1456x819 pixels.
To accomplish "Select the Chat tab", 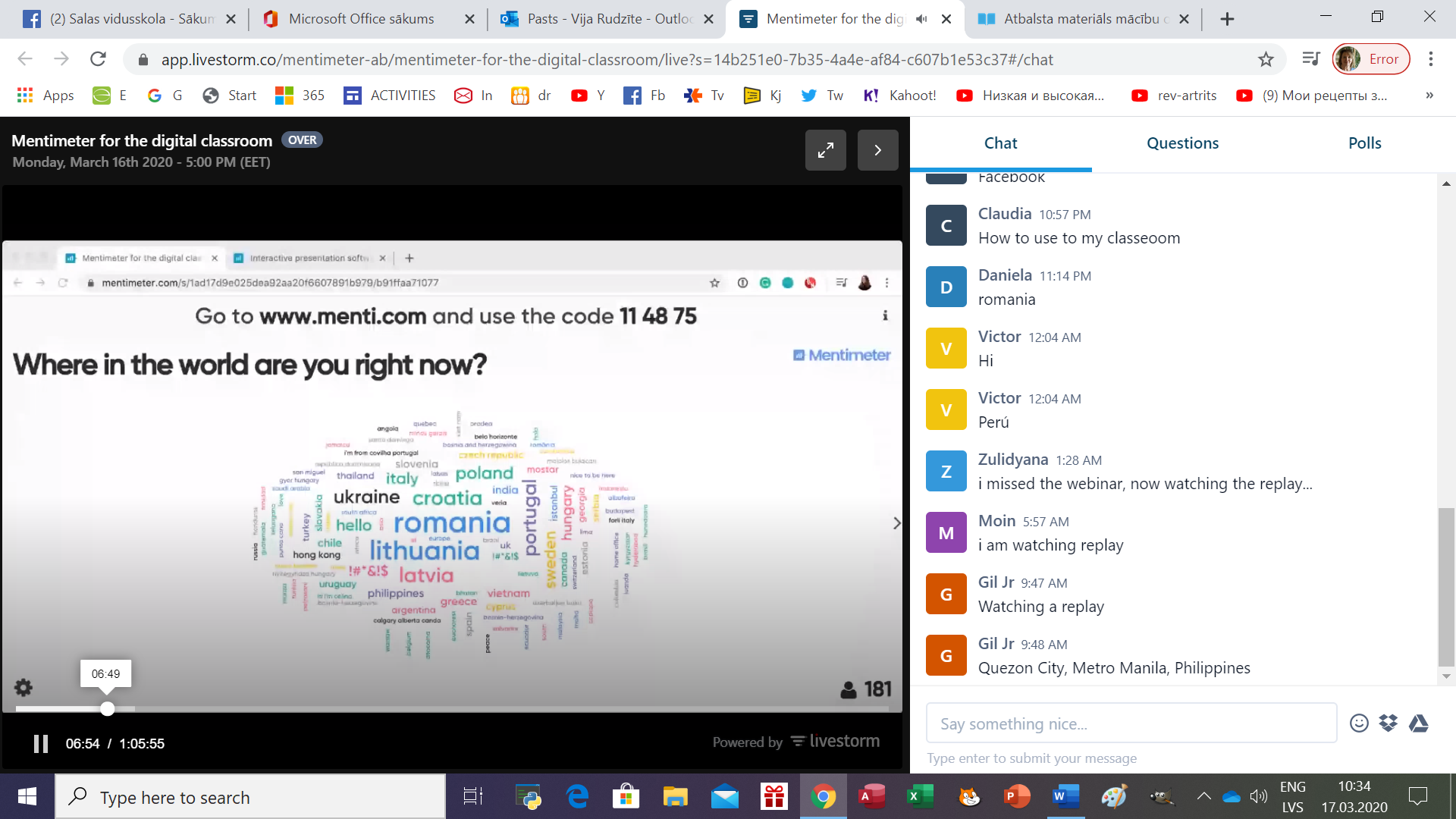I will click(x=1000, y=143).
